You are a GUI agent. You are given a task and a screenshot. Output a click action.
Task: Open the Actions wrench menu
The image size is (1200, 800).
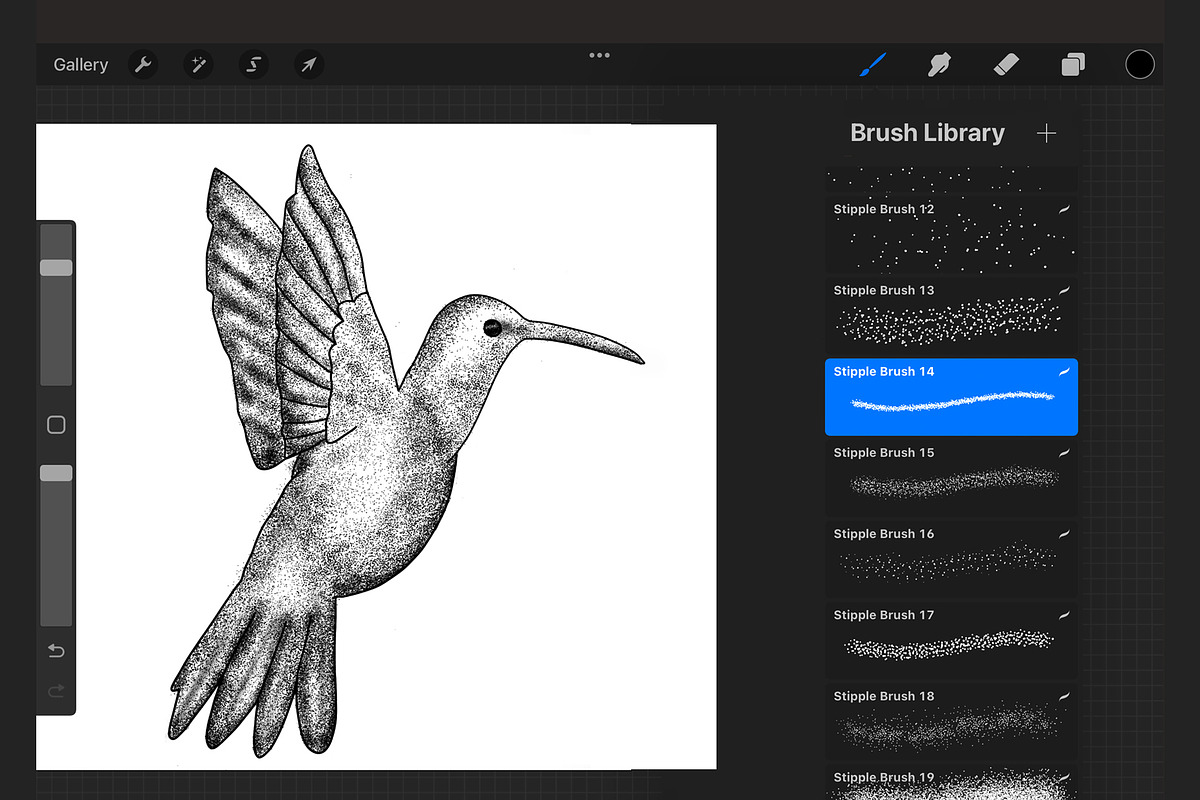[x=142, y=64]
